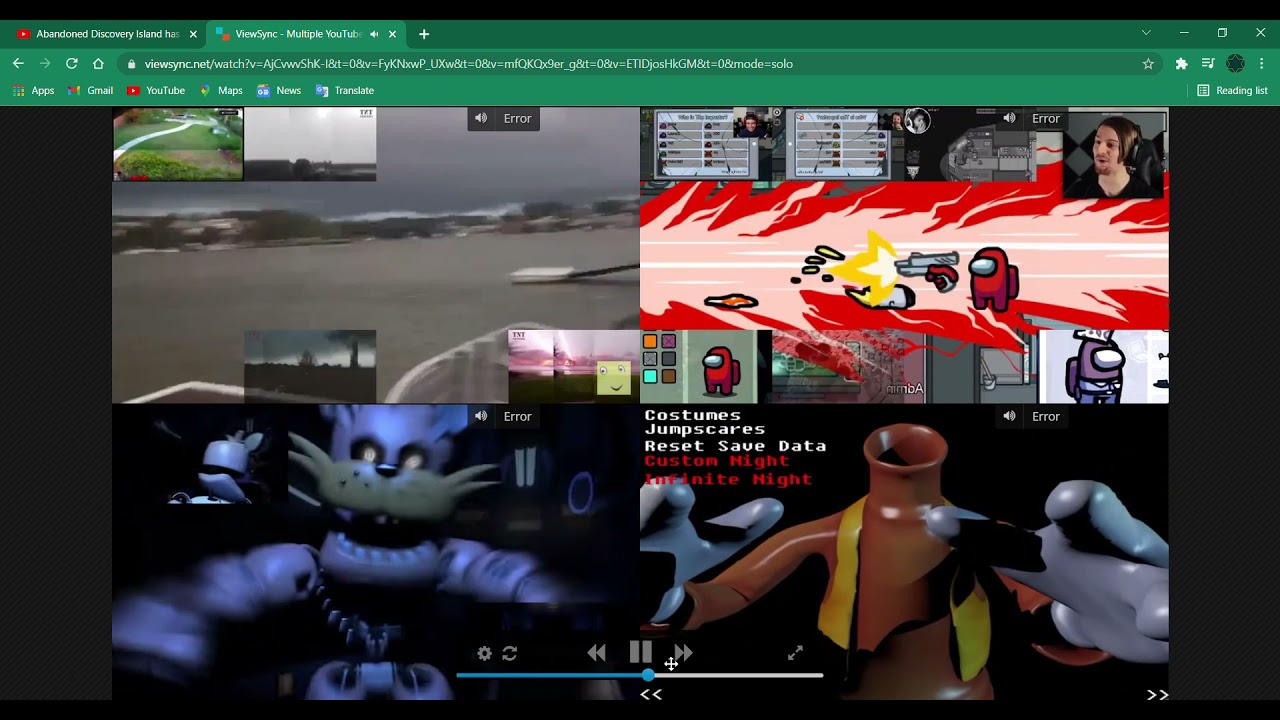Mute the ViewSync tab audio icon
This screenshot has width=1280, height=720.
click(374, 34)
